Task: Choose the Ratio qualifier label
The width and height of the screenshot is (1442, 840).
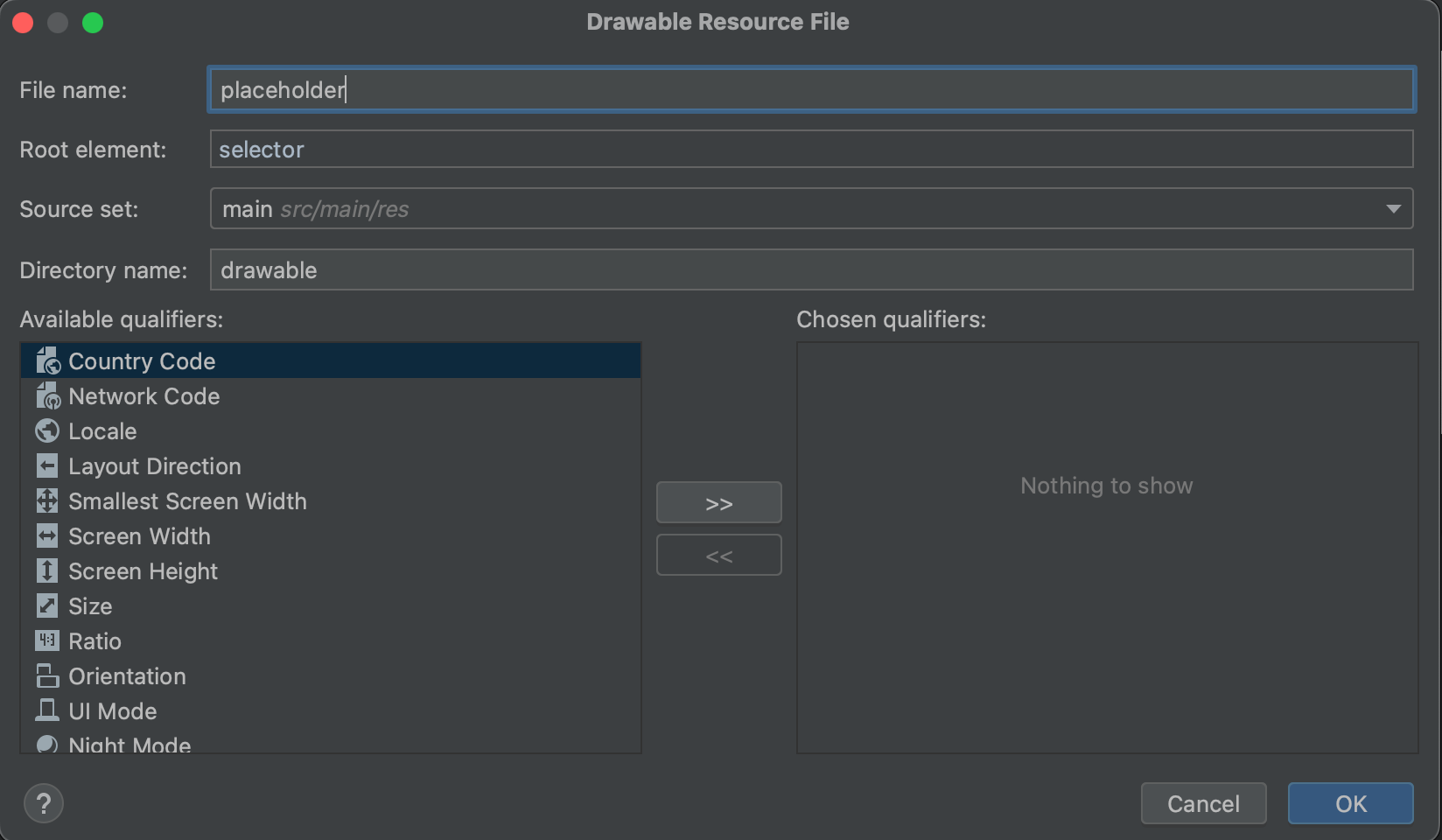Action: point(94,641)
